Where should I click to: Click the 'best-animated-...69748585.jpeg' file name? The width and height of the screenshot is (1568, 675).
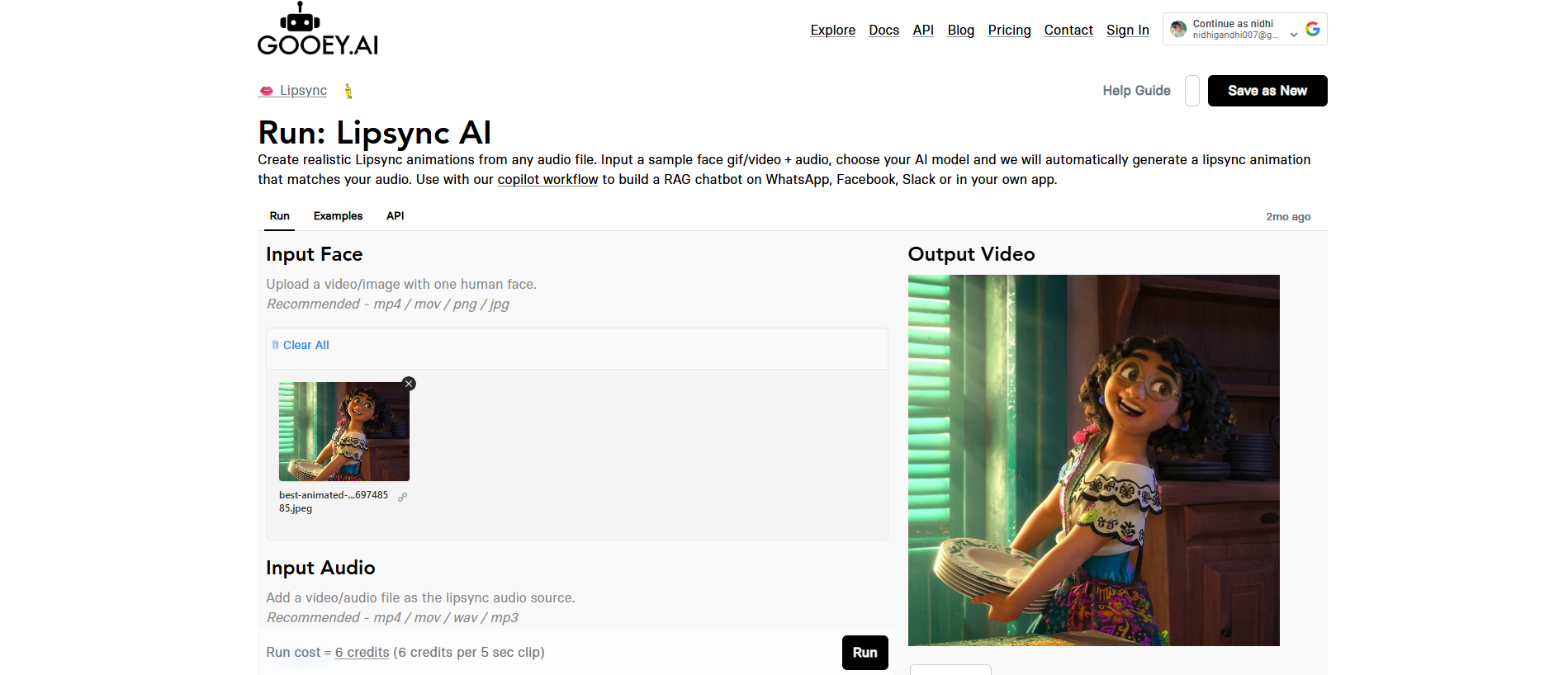334,502
